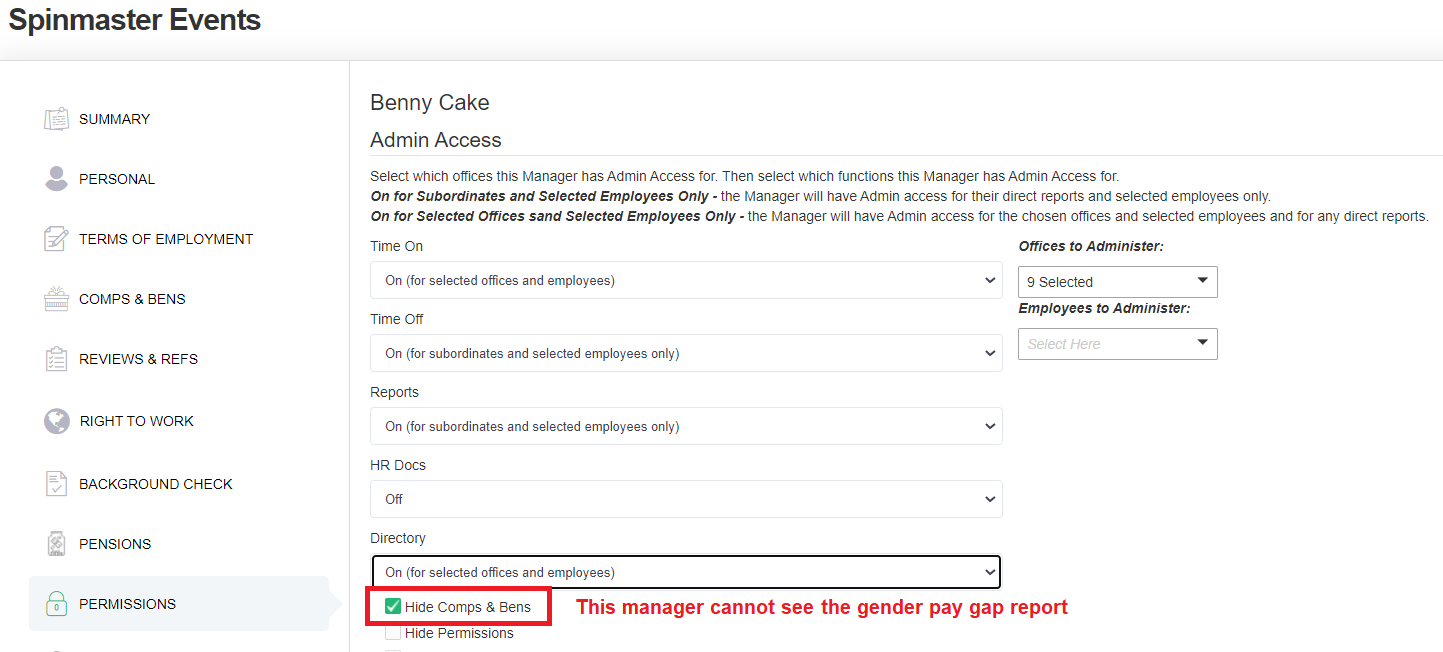The height and width of the screenshot is (652, 1443).
Task: Click the Background Check document icon
Action: click(56, 484)
